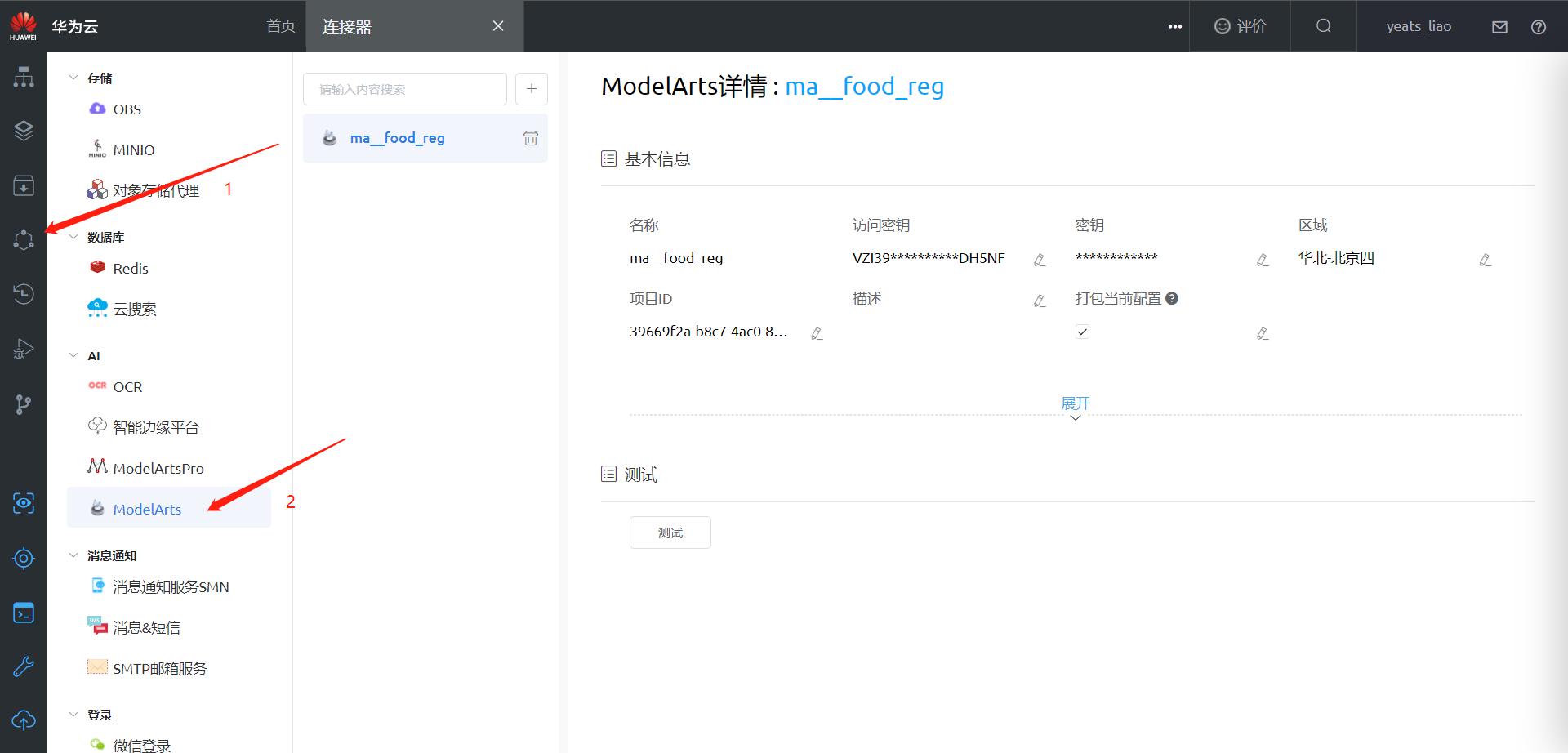Open the help question mark icon
The image size is (1568, 753).
tap(1539, 27)
